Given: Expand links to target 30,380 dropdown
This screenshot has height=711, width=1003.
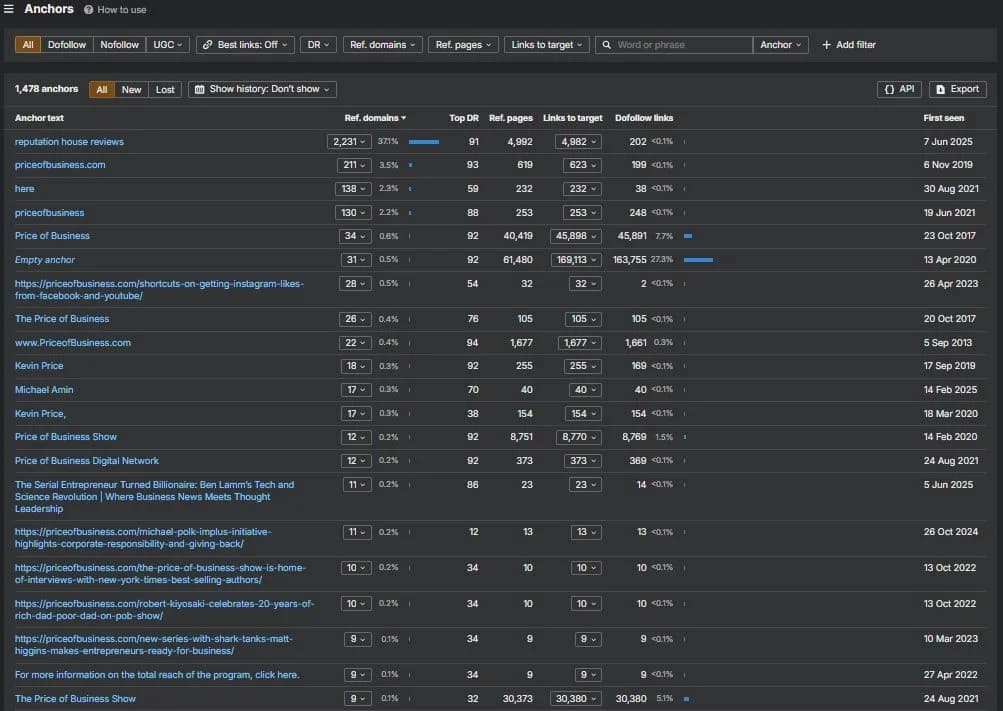Looking at the screenshot, I should click(576, 699).
